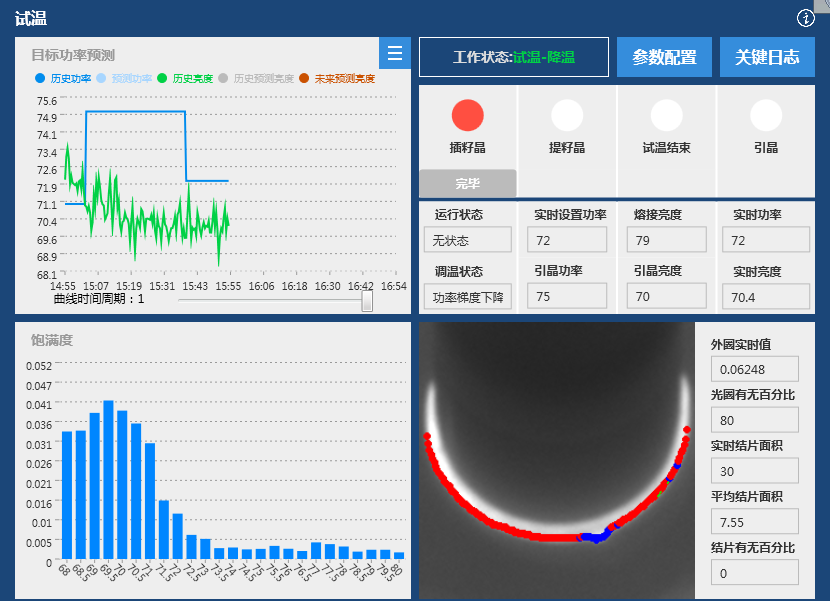Click the info icon at top right

click(806, 18)
